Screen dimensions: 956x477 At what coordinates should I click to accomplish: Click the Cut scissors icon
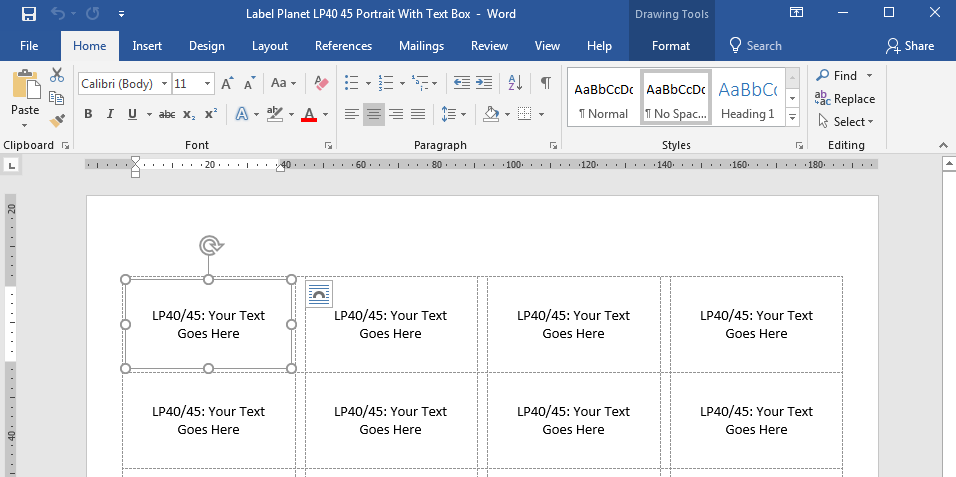tap(57, 75)
